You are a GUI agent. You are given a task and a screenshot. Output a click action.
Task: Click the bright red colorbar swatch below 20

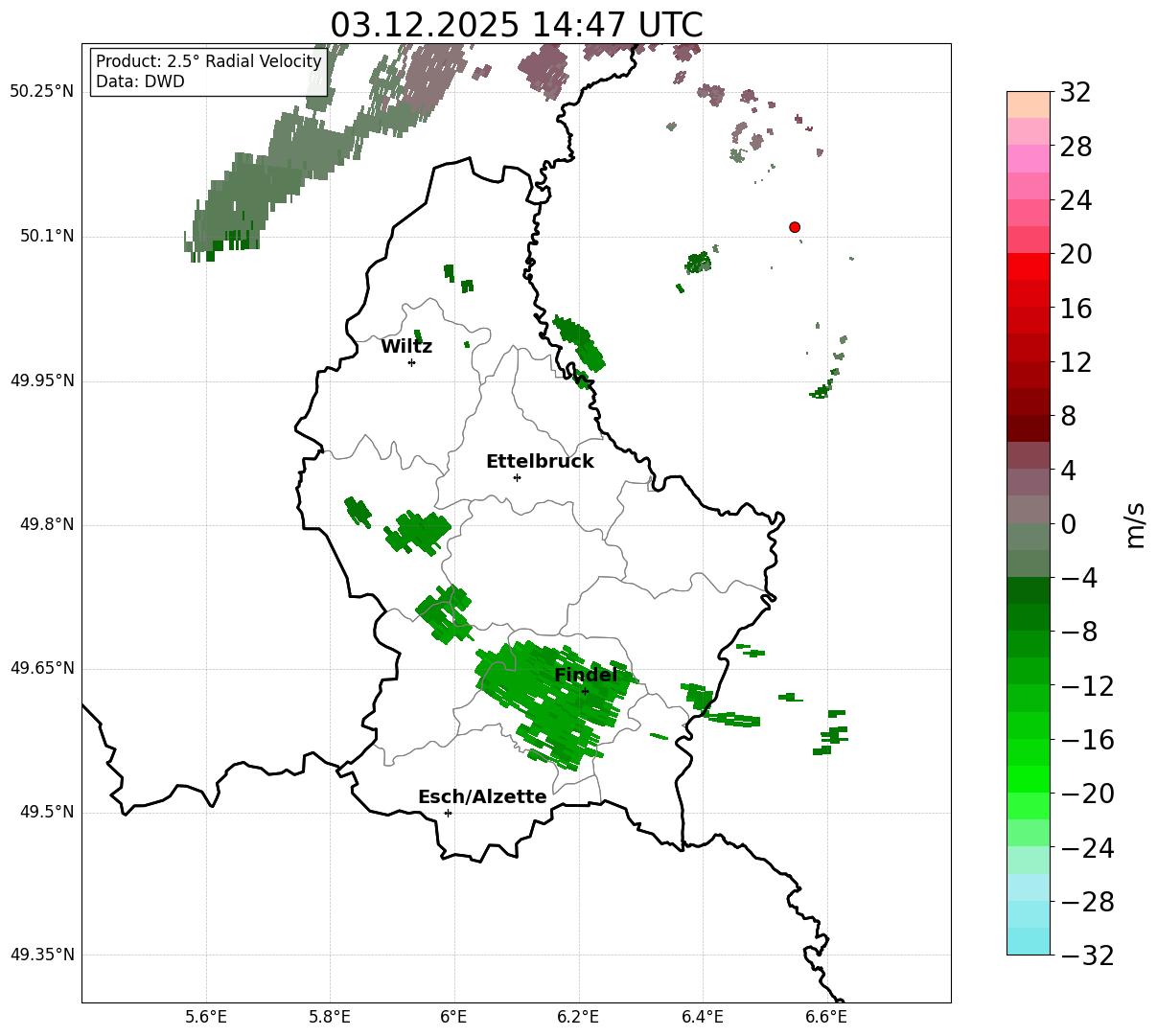coord(1029,267)
